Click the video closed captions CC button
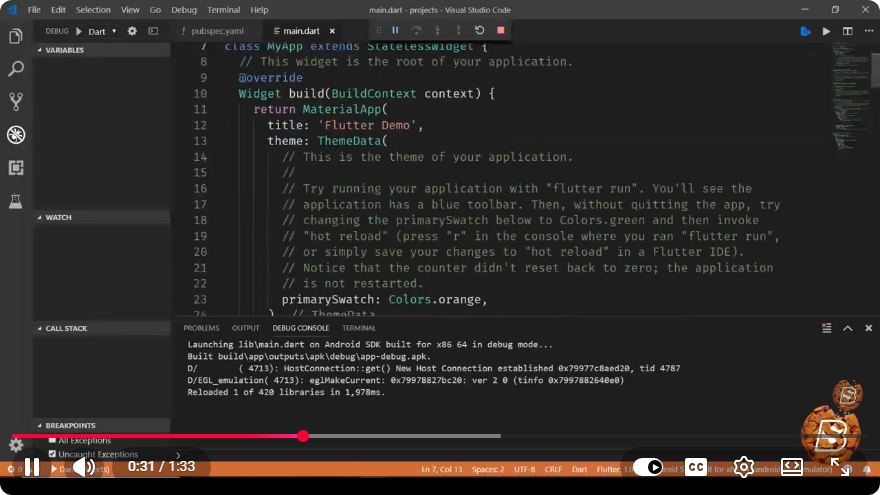The width and height of the screenshot is (880, 495). point(696,467)
